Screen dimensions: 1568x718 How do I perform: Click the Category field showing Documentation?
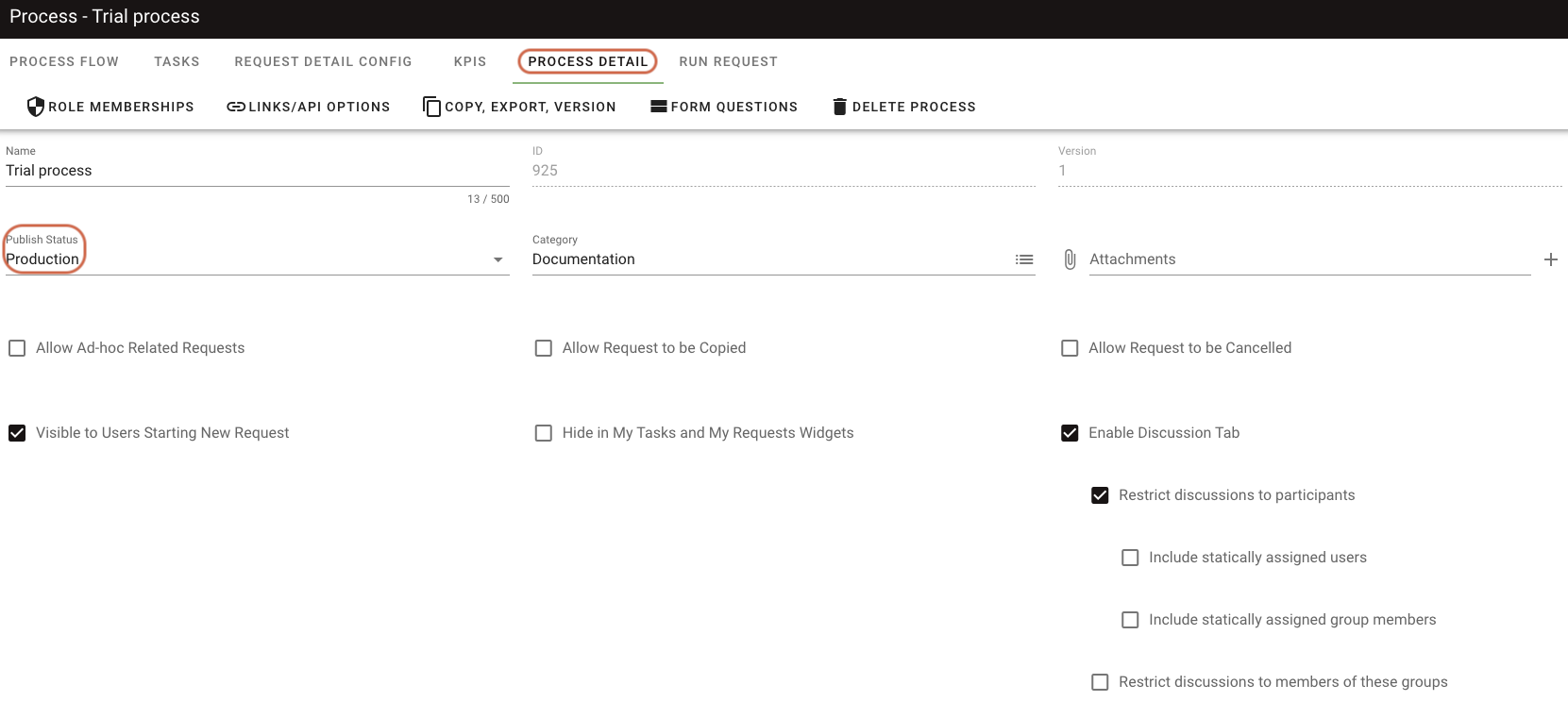pyautogui.click(x=784, y=259)
